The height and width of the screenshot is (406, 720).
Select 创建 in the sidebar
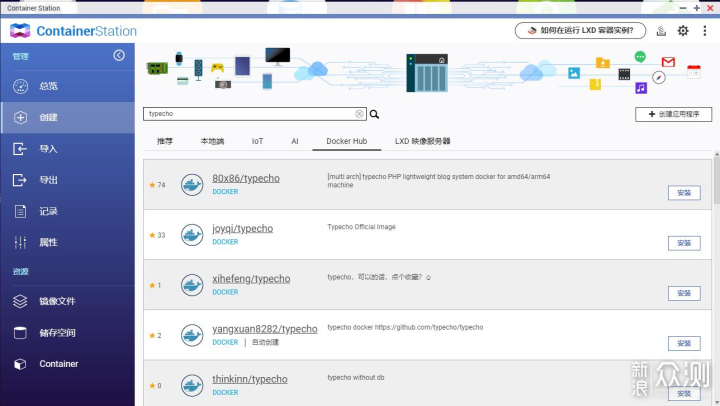68,118
